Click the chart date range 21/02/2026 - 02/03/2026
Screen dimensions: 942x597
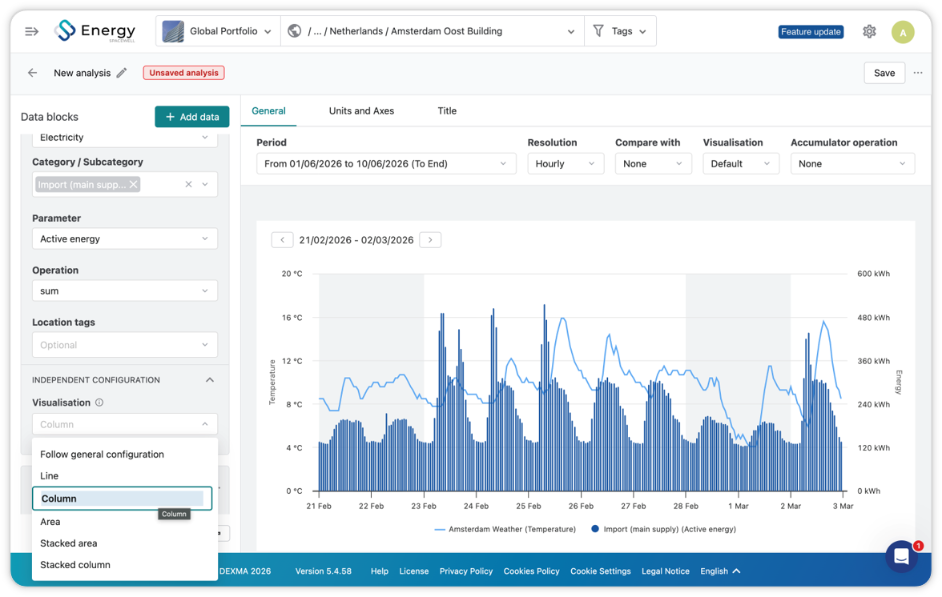(356, 240)
